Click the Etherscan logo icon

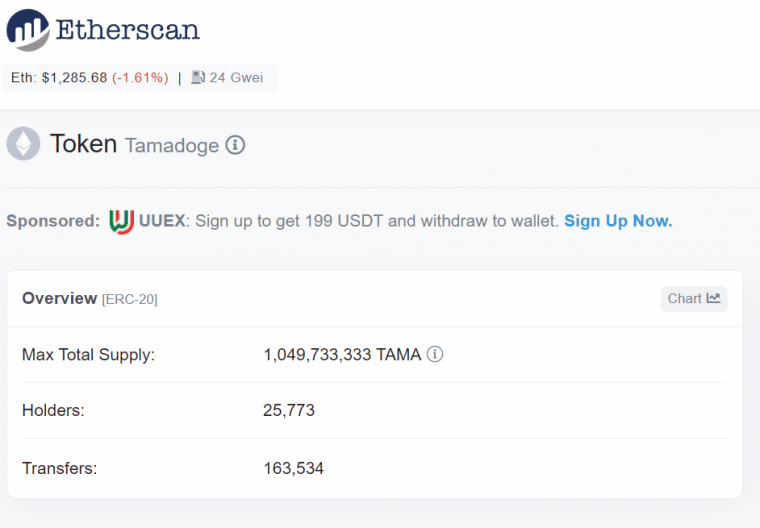click(x=28, y=30)
